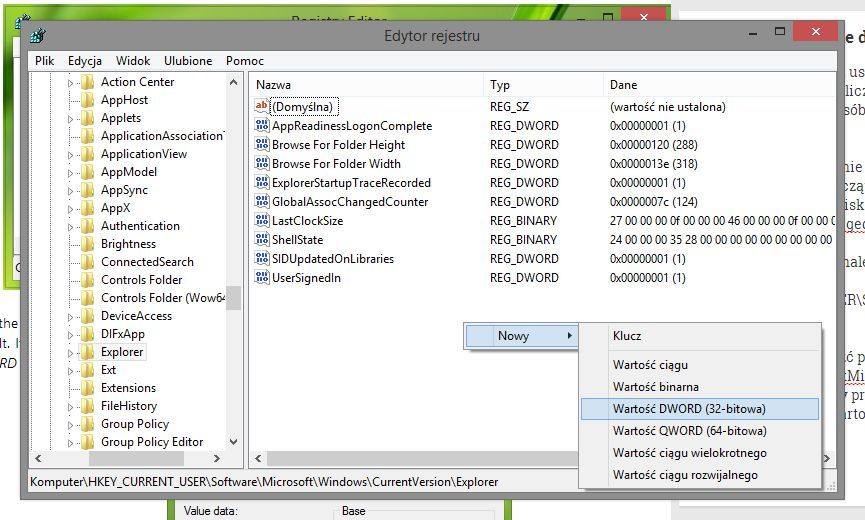Screen dimensions: 865x520
Task: Select Wartość QWORD (64-bitowa) entry
Action: tap(700, 431)
